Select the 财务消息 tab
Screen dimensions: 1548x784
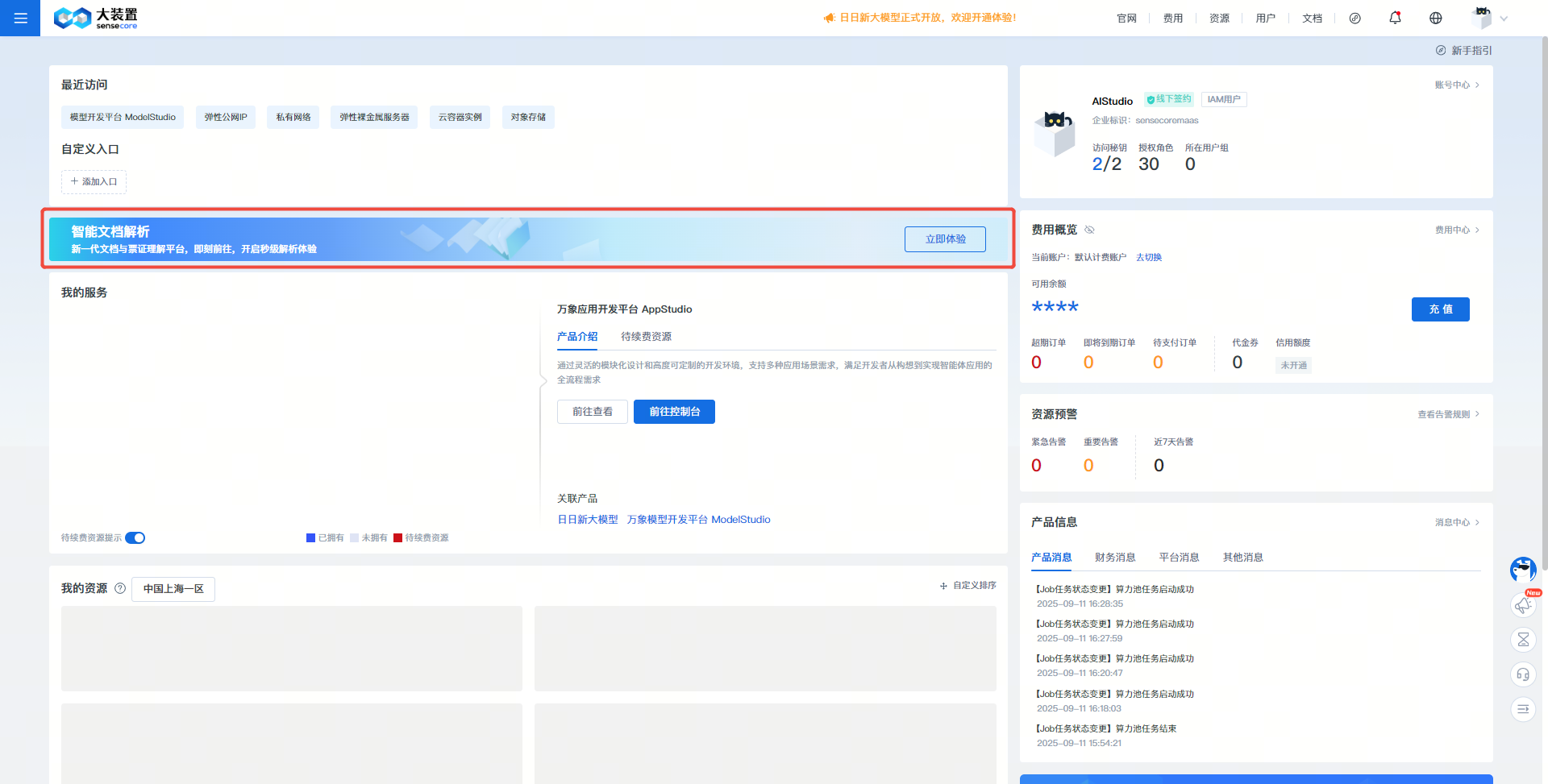click(x=1115, y=558)
